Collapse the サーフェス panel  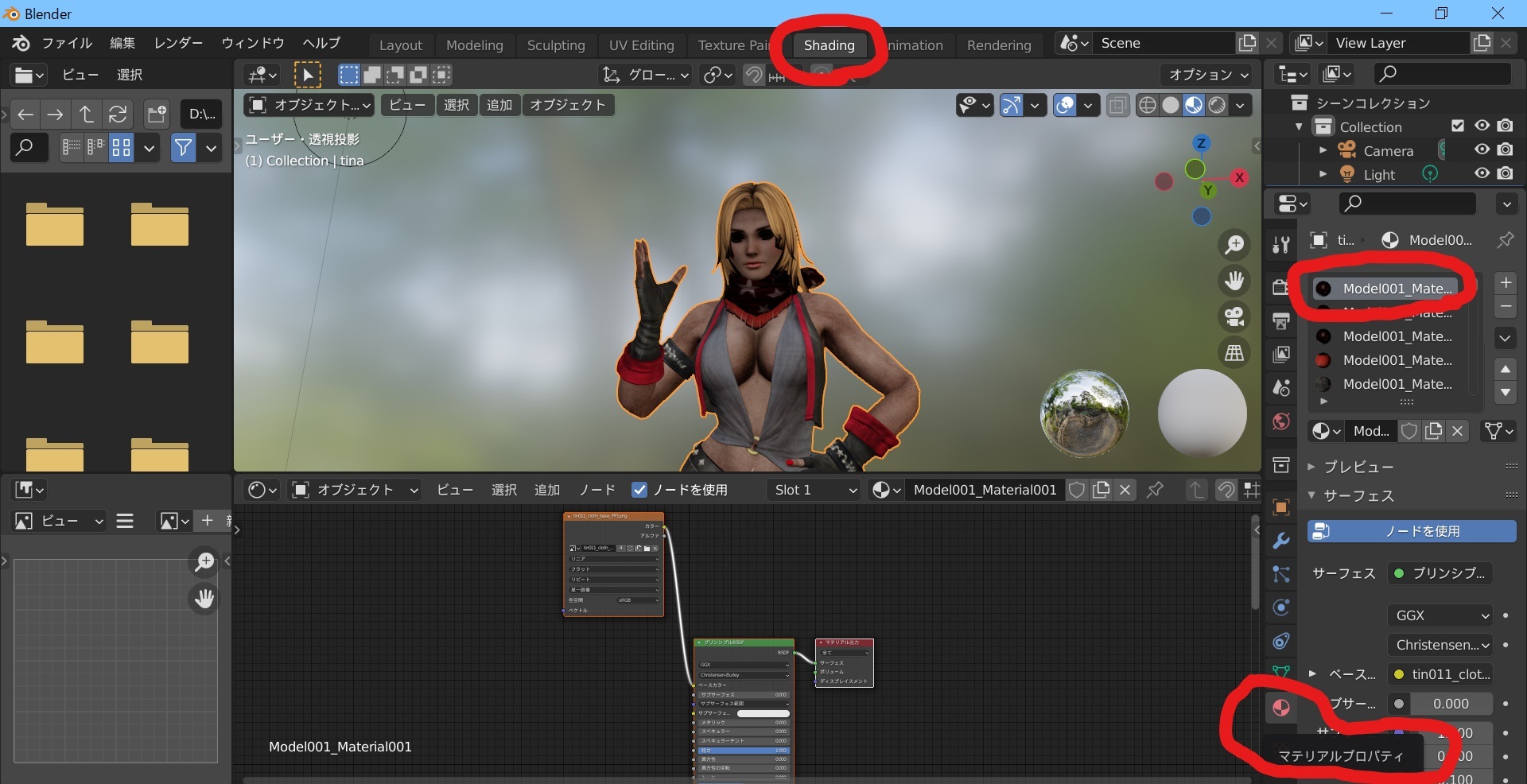(1311, 495)
